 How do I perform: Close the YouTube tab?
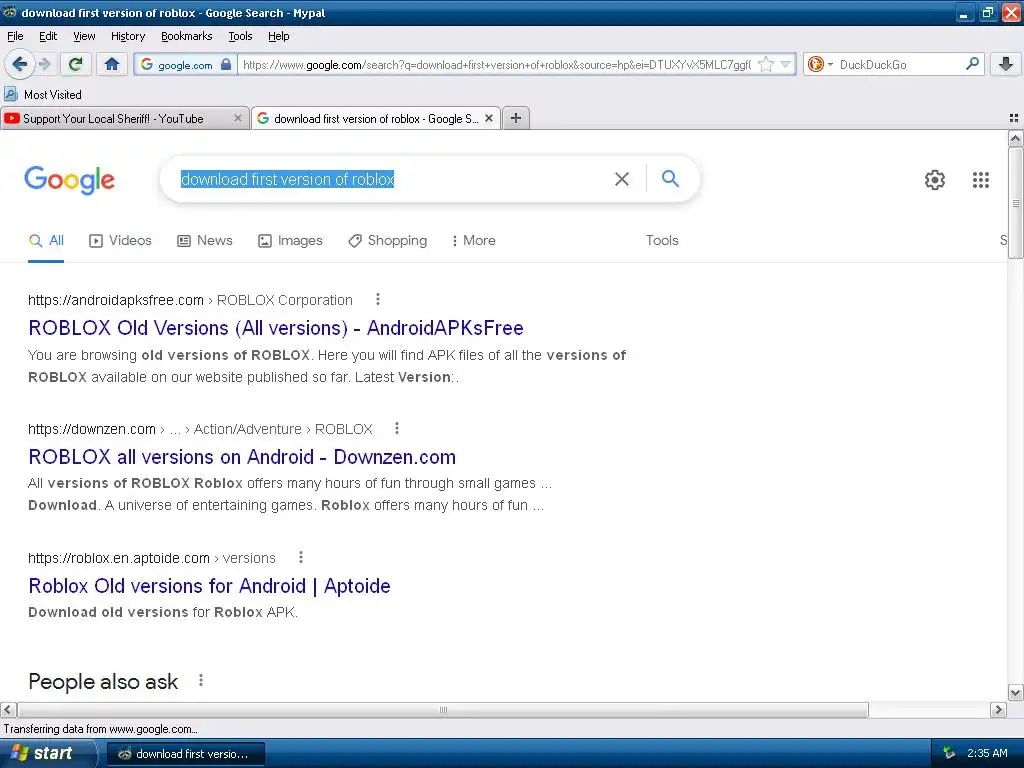(x=238, y=118)
